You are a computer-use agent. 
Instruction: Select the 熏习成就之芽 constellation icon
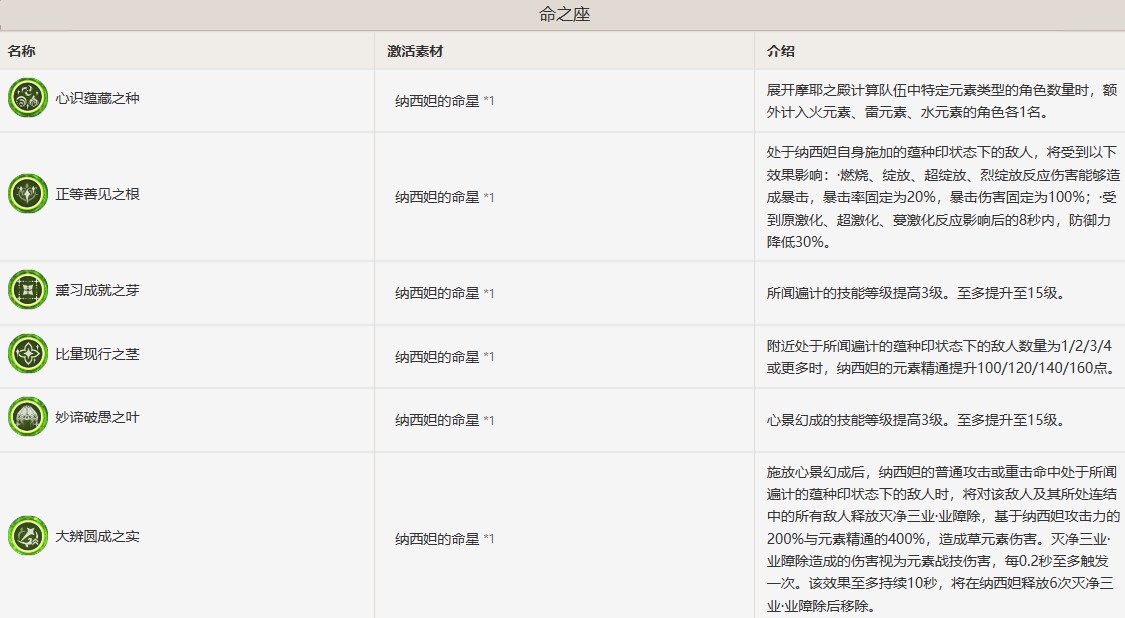pos(28,290)
